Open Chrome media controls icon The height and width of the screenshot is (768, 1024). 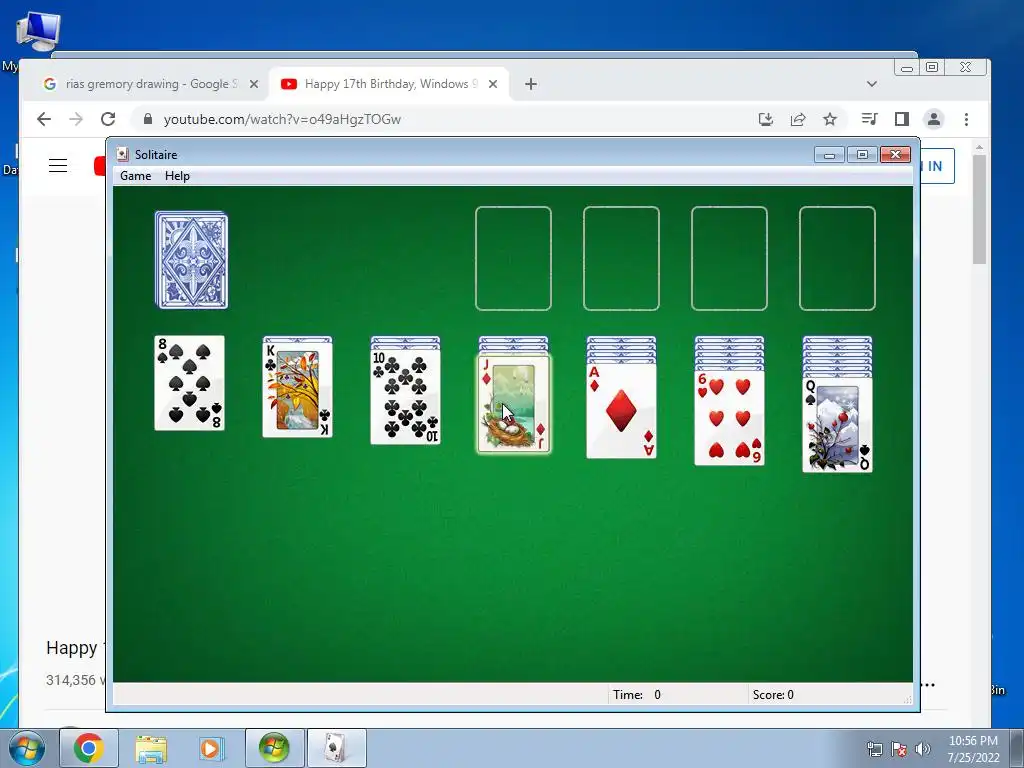click(869, 119)
